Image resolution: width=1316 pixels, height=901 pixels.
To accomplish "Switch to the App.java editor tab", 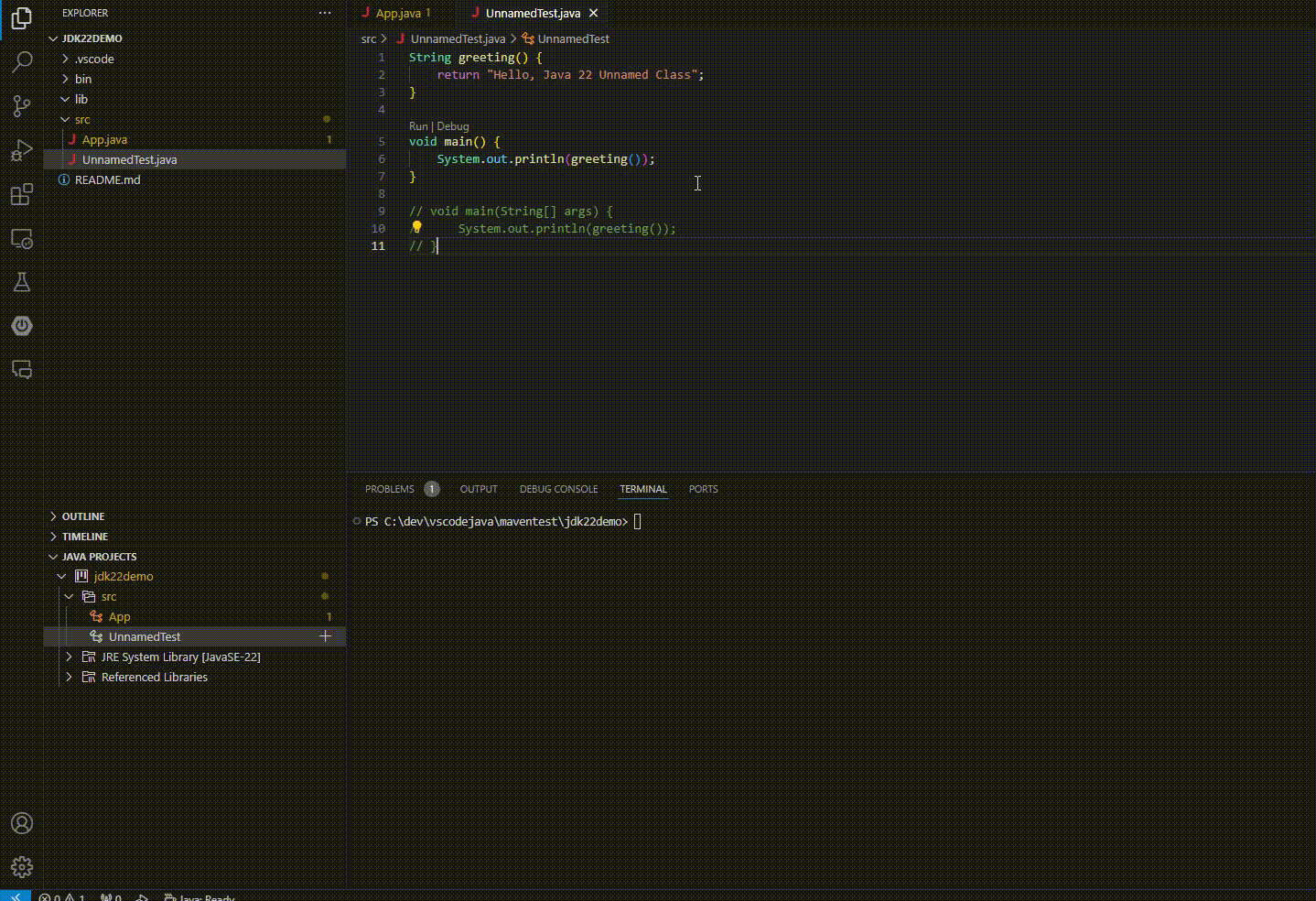I will (x=398, y=14).
